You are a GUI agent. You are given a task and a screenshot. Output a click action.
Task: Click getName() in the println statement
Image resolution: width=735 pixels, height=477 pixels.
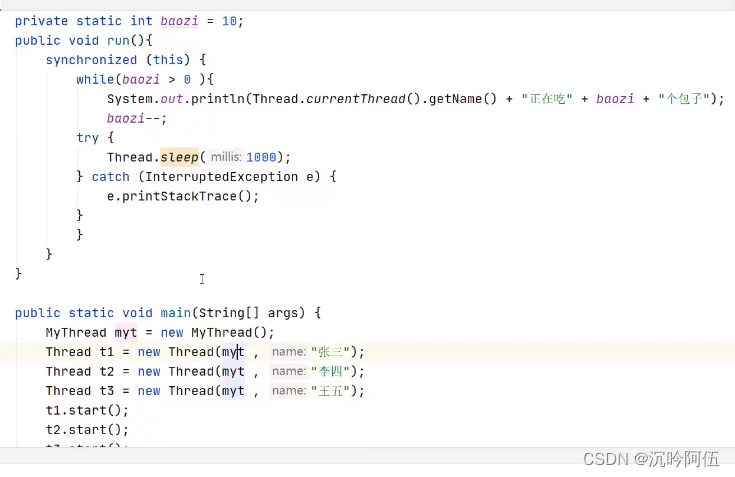462,99
